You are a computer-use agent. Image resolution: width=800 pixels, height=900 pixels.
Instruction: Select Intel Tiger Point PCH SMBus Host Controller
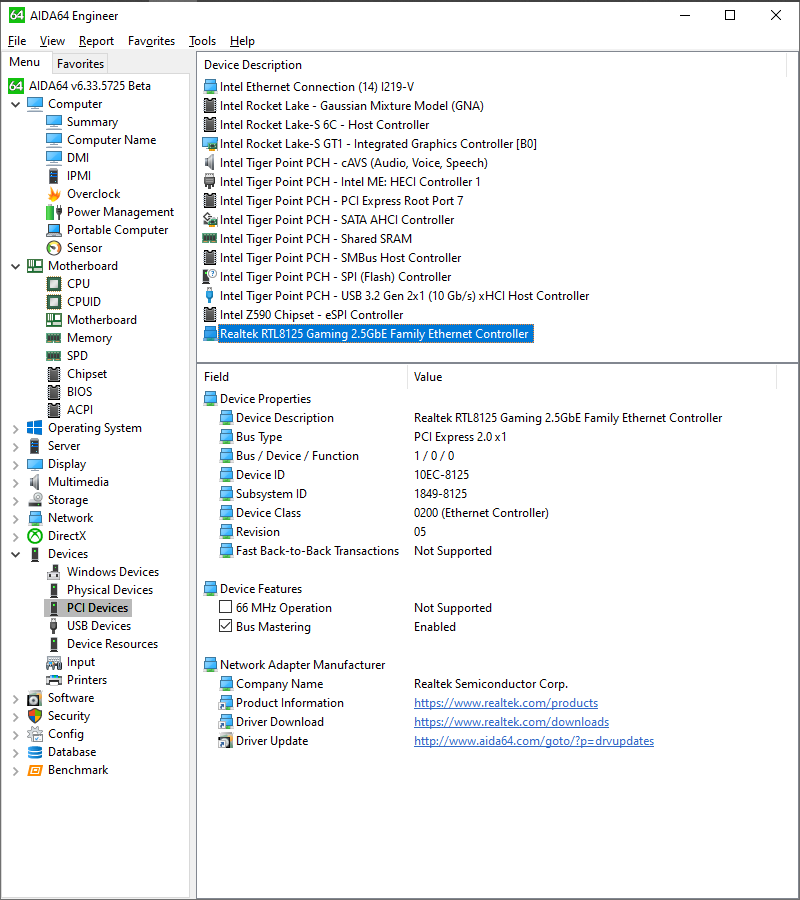340,258
